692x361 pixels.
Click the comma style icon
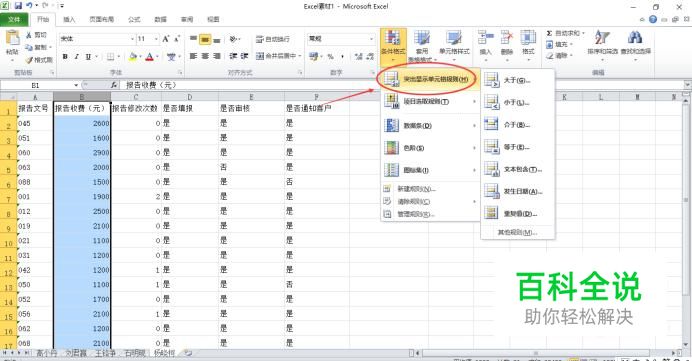[x=342, y=56]
